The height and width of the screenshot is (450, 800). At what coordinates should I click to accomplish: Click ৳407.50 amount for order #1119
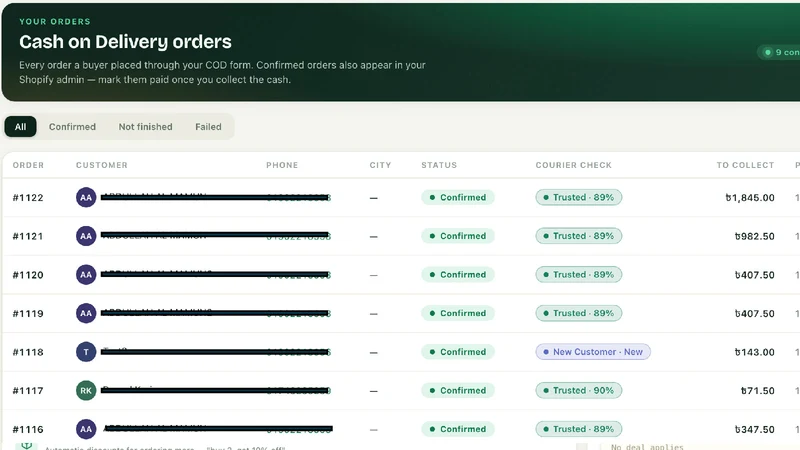tap(755, 313)
